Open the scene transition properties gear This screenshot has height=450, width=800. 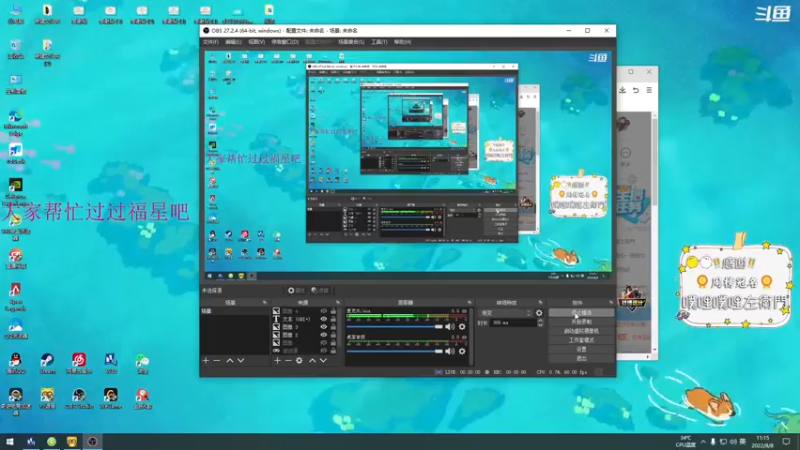pyautogui.click(x=539, y=313)
